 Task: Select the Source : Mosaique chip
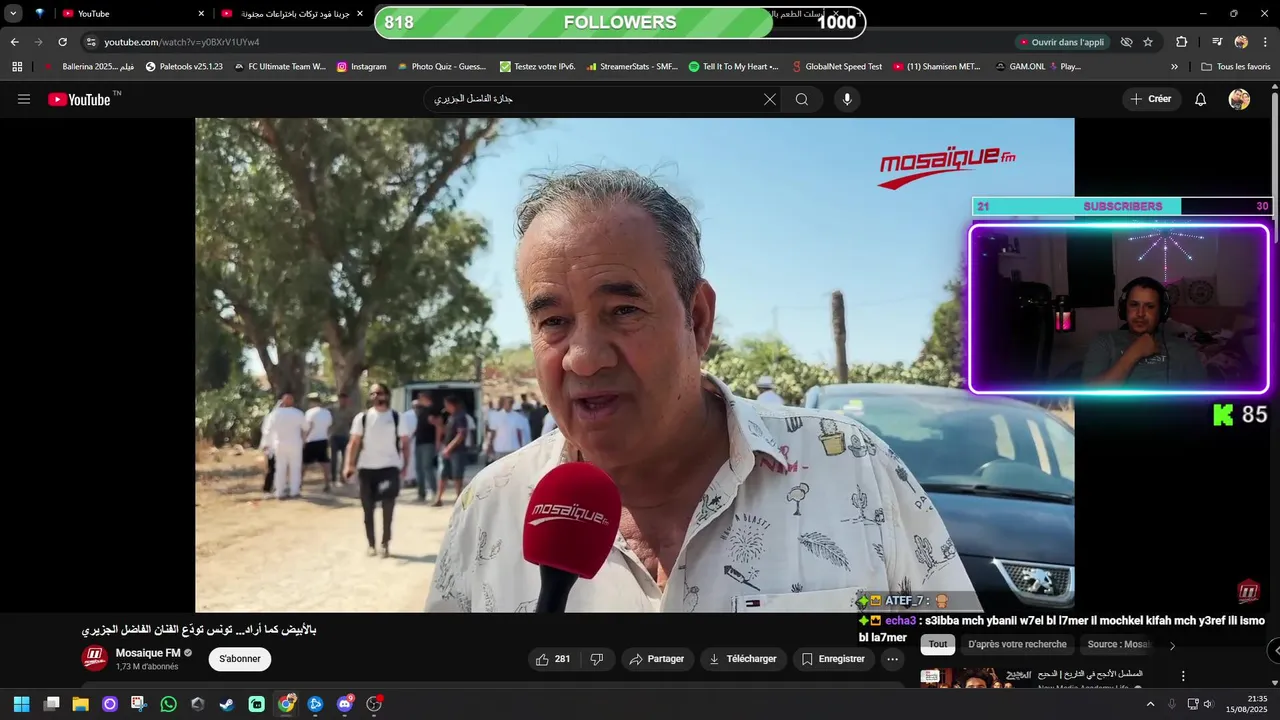click(x=1119, y=644)
